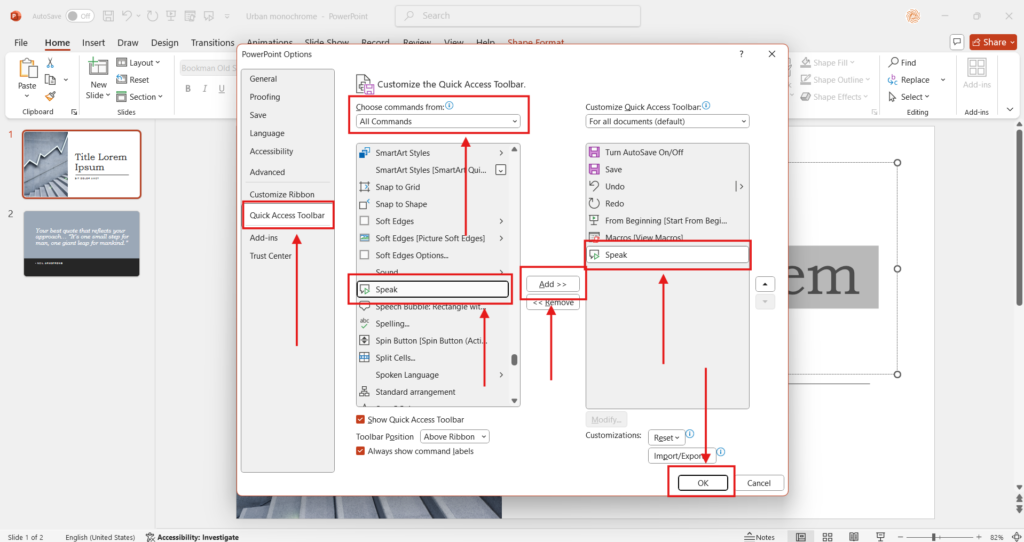Open the Insert ribbon tab
Viewport: 1024px width, 542px height.
click(93, 43)
